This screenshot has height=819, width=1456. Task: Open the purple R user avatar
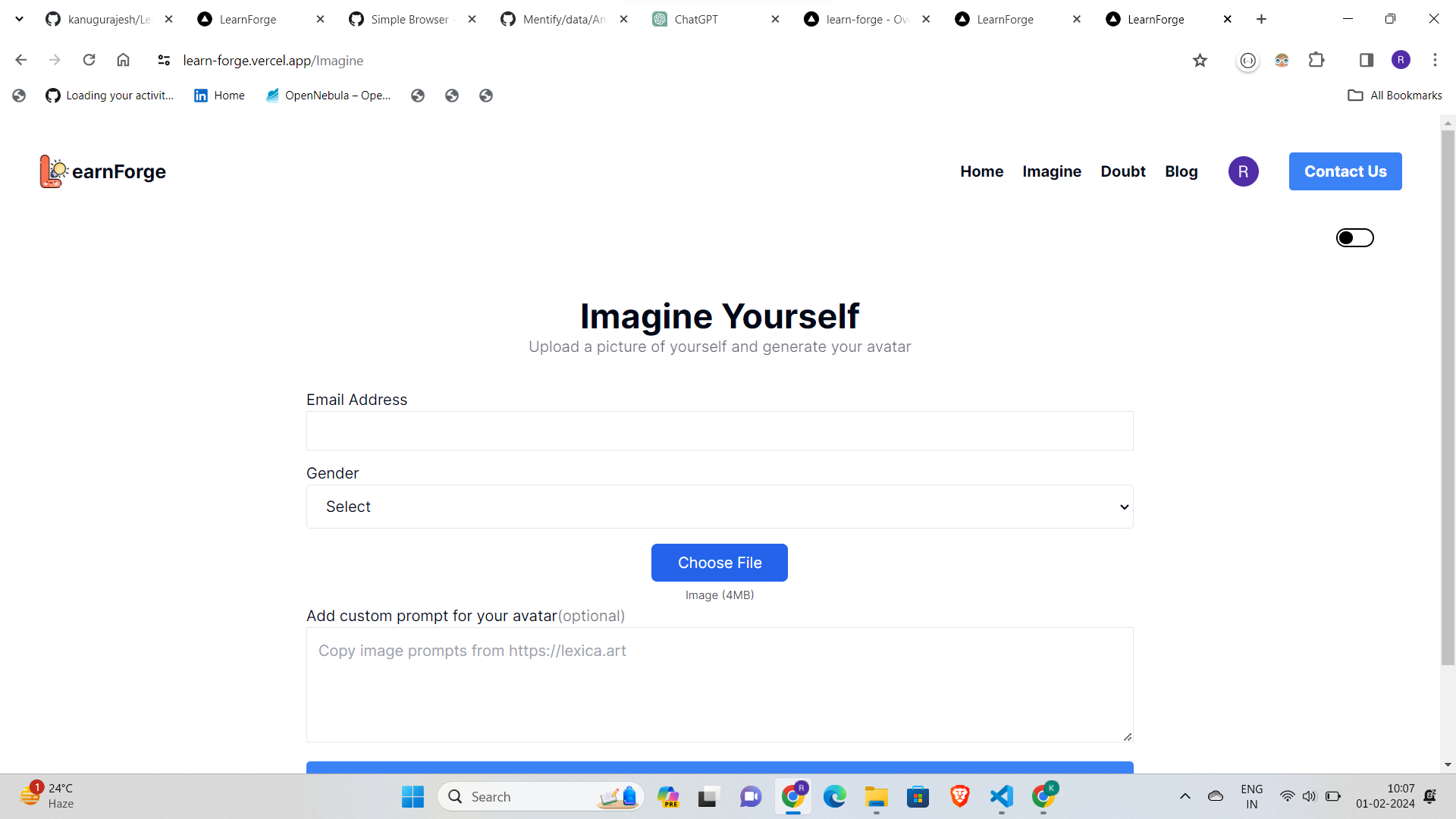tap(1243, 171)
